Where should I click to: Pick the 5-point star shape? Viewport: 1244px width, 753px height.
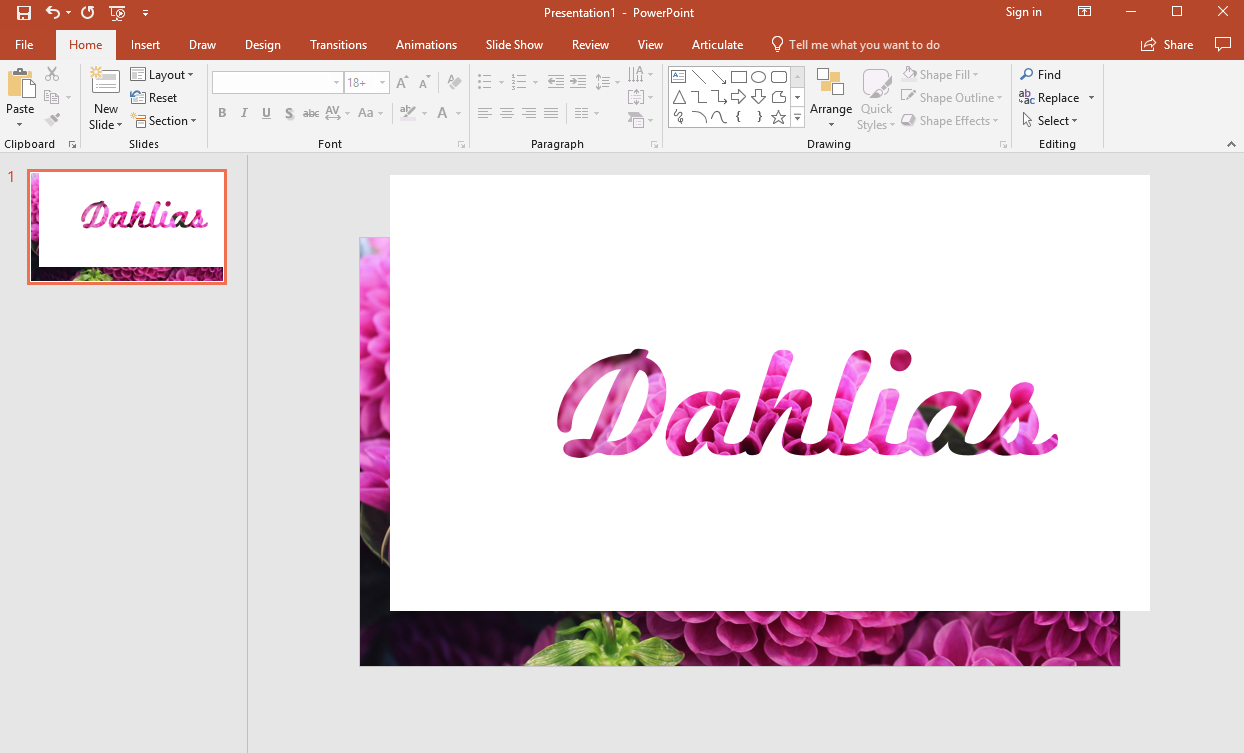pos(778,117)
